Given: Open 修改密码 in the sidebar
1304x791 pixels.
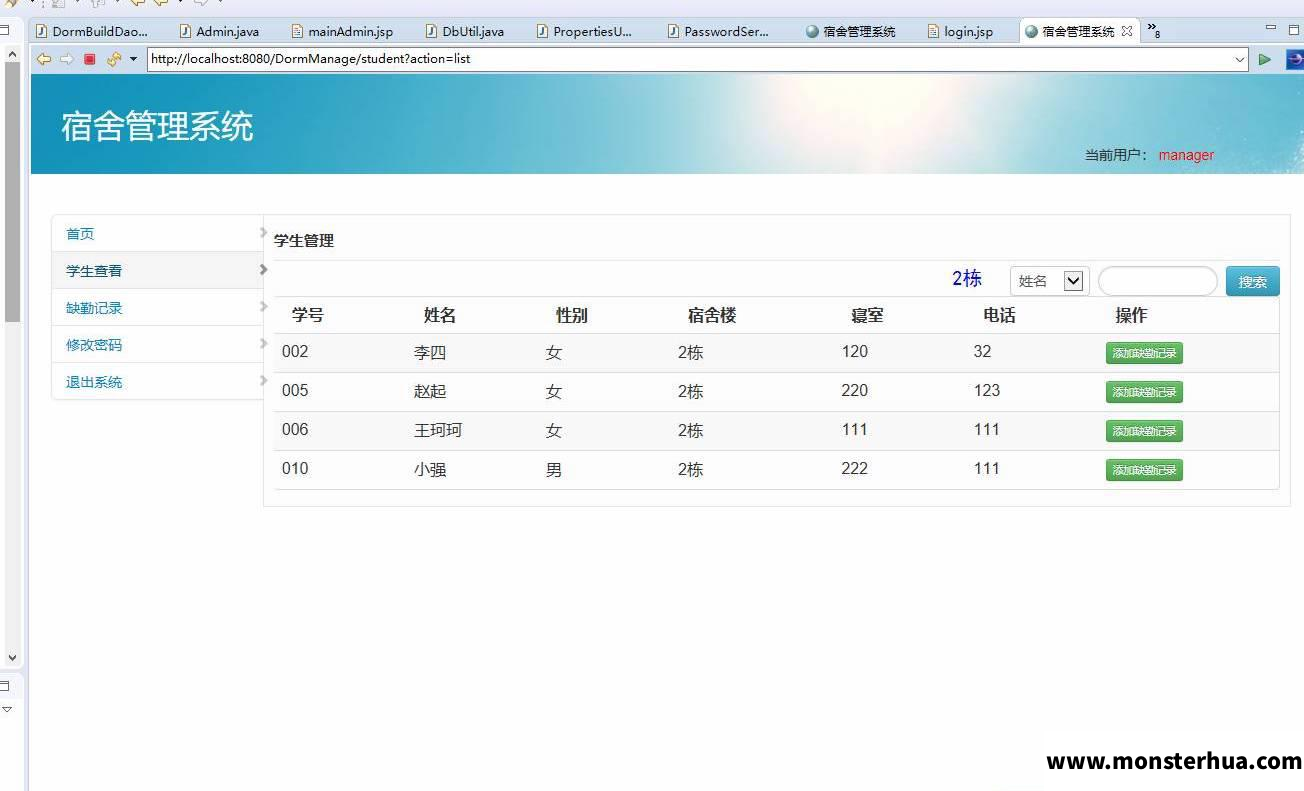Looking at the screenshot, I should (x=94, y=345).
